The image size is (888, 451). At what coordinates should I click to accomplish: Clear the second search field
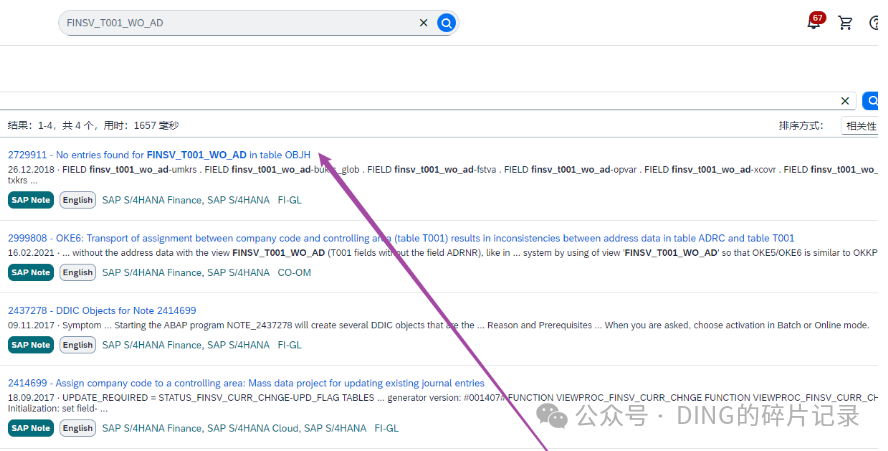click(x=844, y=101)
